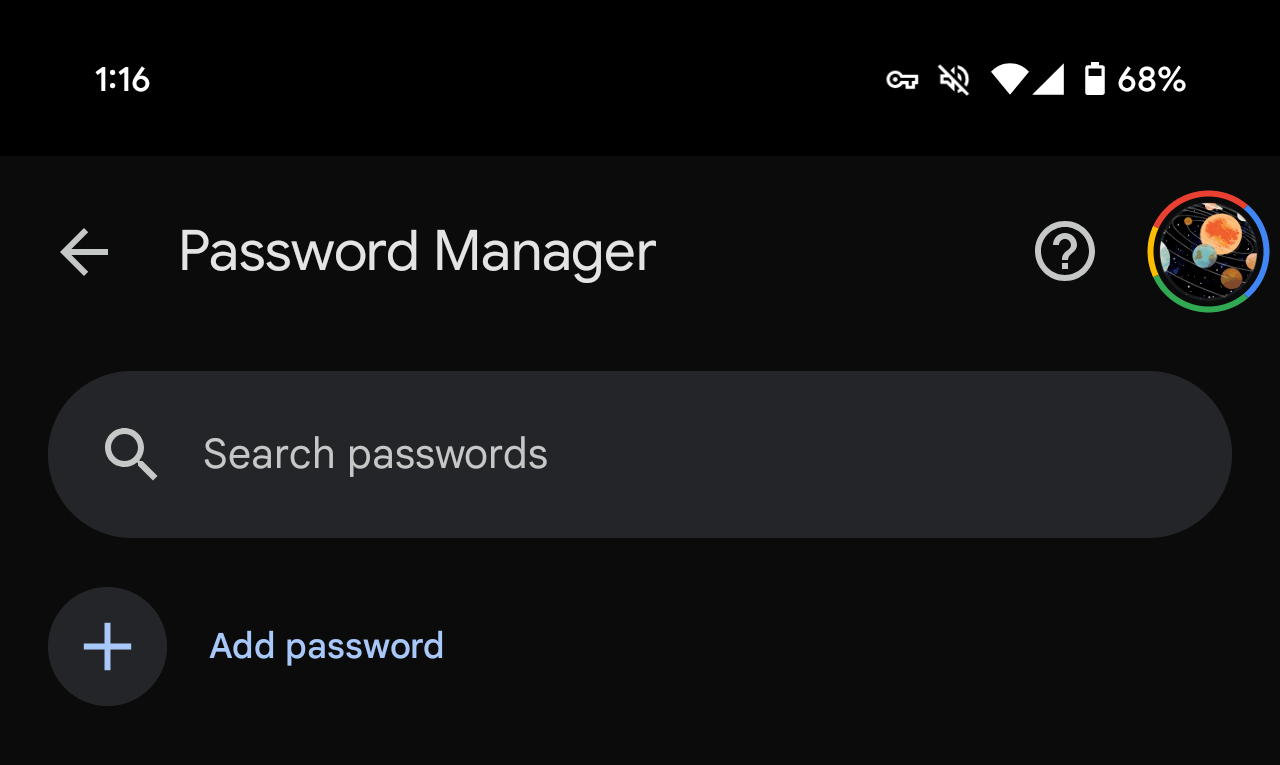
Task: Tap empty row space right of Add password
Action: coord(850,646)
